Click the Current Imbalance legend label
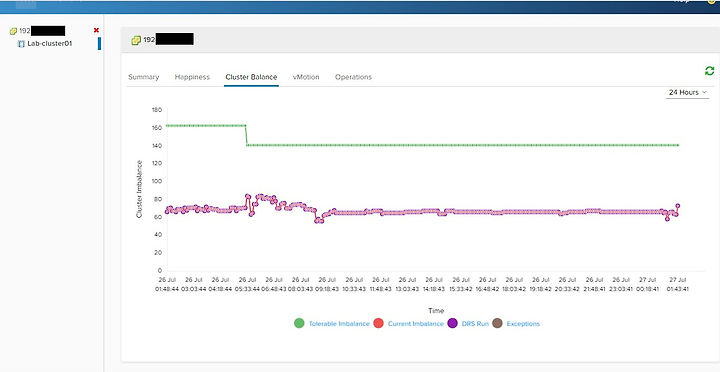The image size is (720, 372). click(416, 324)
